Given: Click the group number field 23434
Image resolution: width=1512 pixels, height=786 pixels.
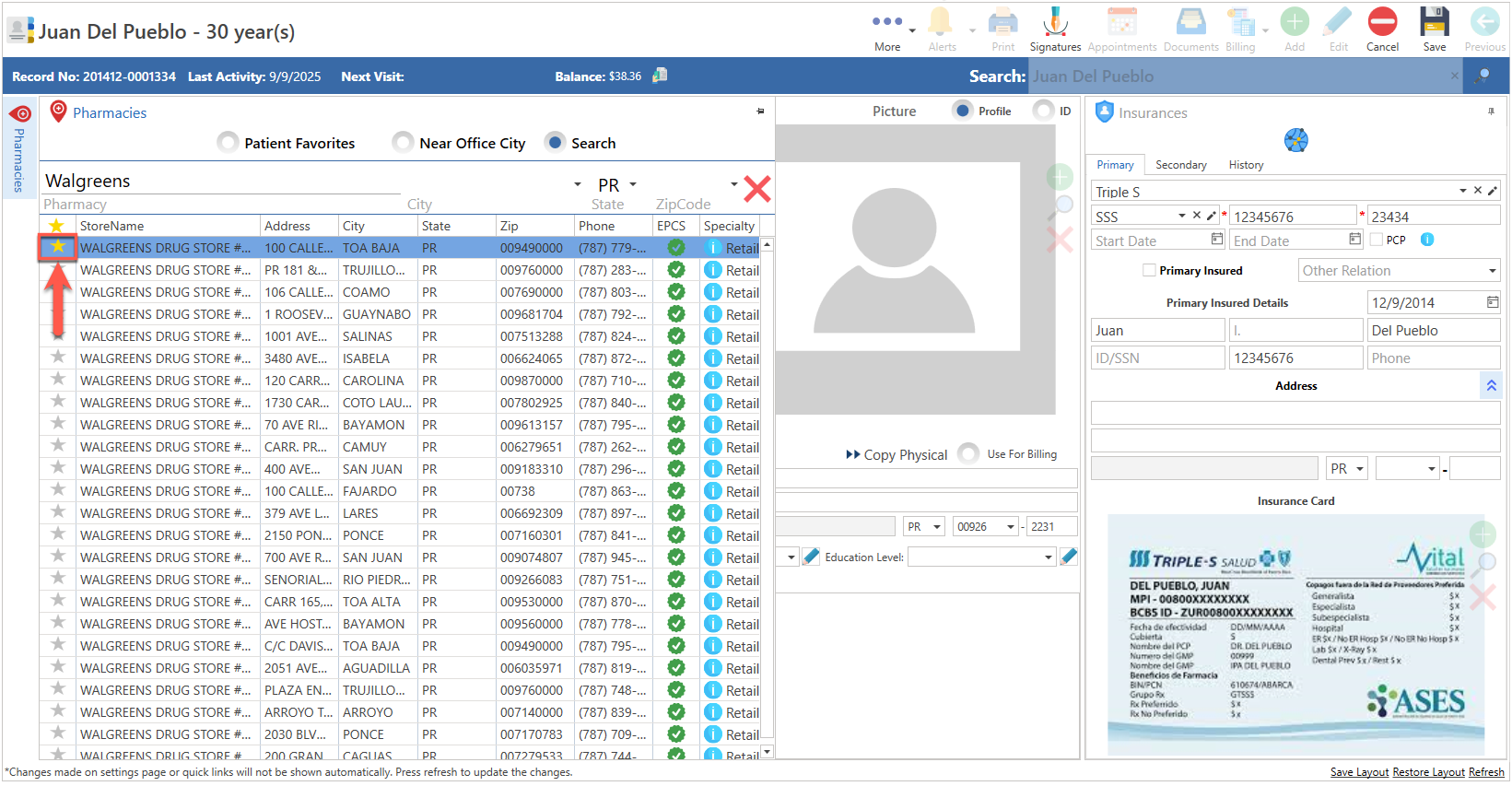Looking at the screenshot, I should tap(1434, 216).
